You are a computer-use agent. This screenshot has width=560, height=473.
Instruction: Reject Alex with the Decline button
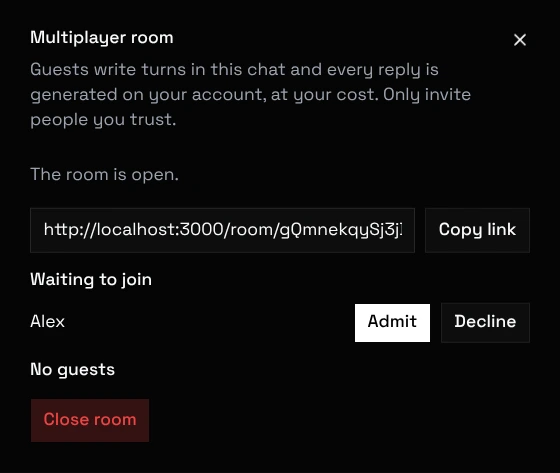pyautogui.click(x=485, y=323)
